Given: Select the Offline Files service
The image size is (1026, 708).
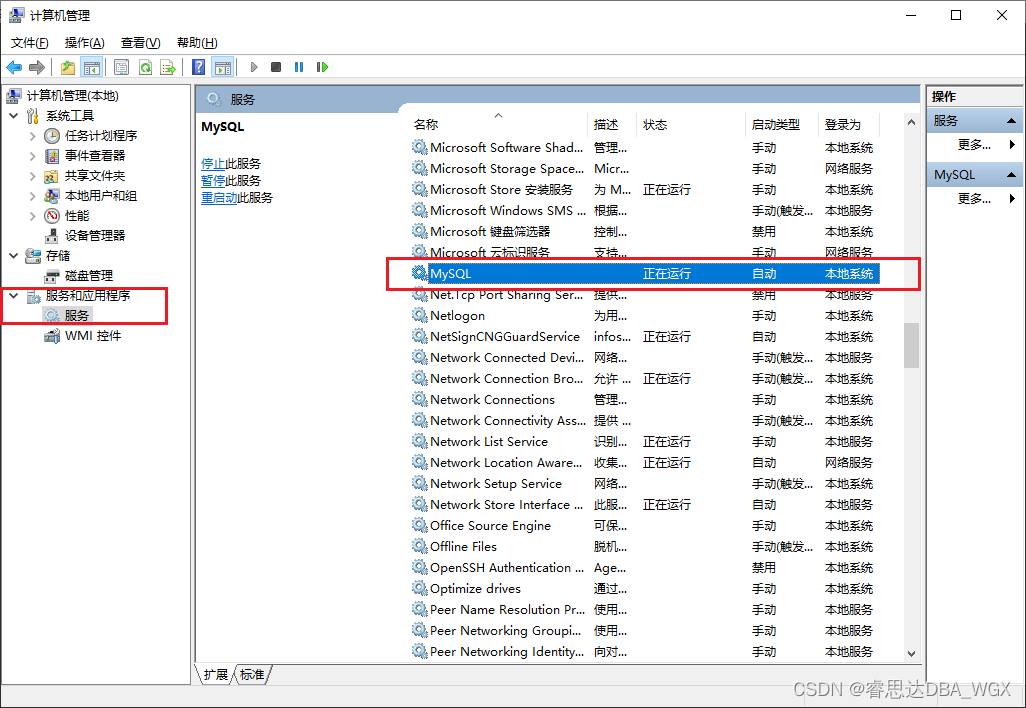Looking at the screenshot, I should (x=645, y=546).
